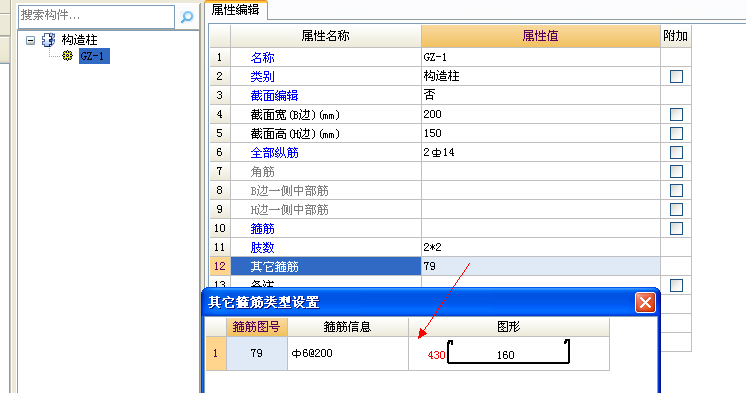Click the red 430 dimension in stirrup shape
Screen dimensions: 746x393
click(436, 355)
